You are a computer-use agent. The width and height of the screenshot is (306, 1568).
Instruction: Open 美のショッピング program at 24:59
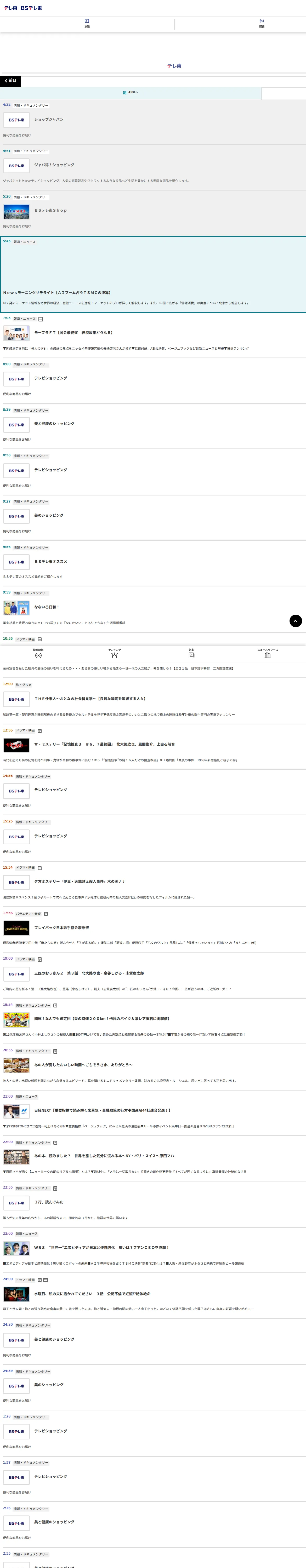click(x=49, y=1385)
